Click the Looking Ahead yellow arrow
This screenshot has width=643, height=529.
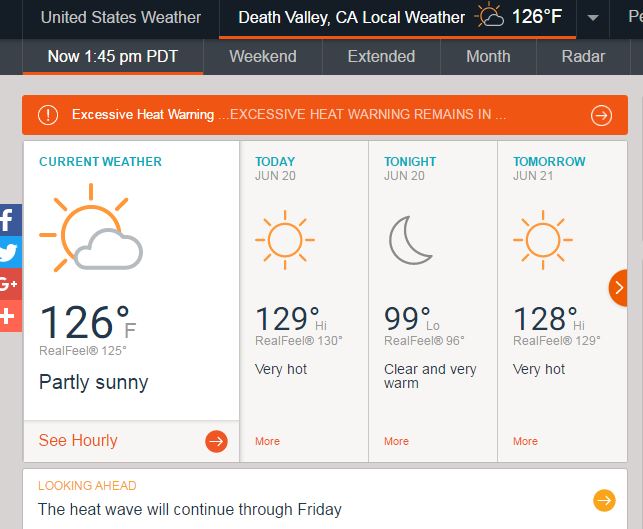[x=604, y=500]
